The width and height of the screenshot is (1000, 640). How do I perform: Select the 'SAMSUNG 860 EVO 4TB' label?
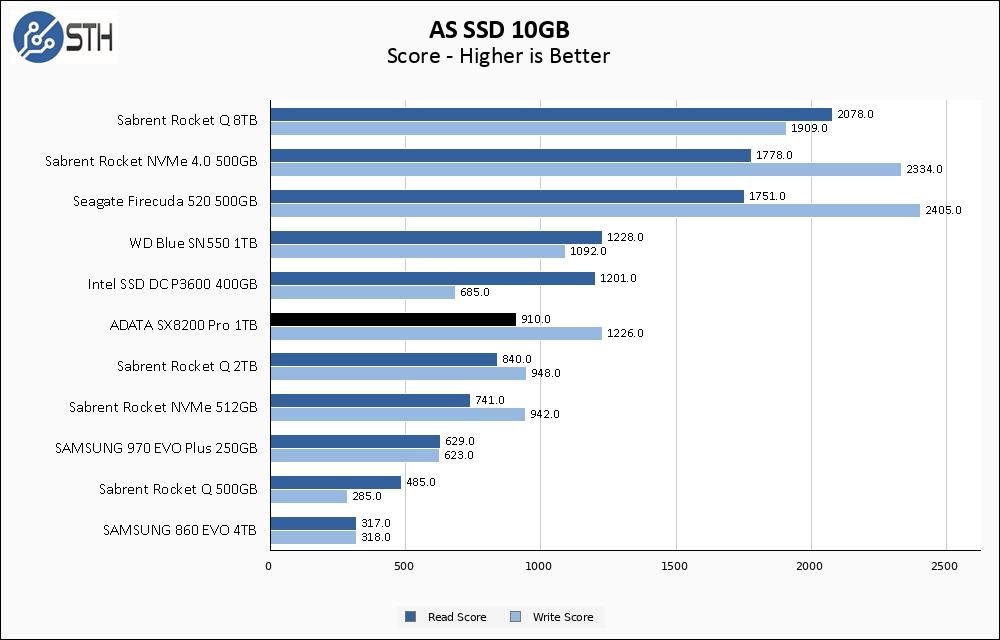(x=180, y=530)
